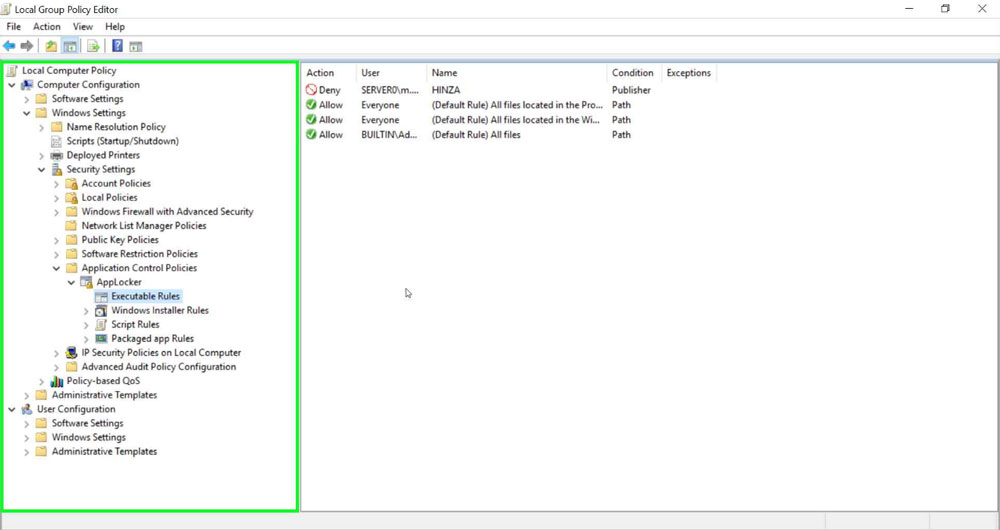Expand the Account Policies node
The height and width of the screenshot is (530, 1000).
pos(56,184)
